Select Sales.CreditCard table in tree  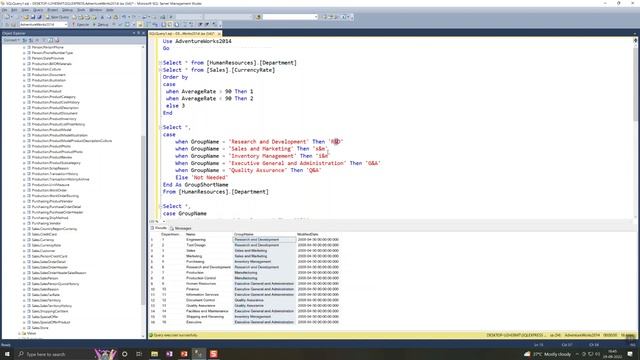tap(44, 234)
